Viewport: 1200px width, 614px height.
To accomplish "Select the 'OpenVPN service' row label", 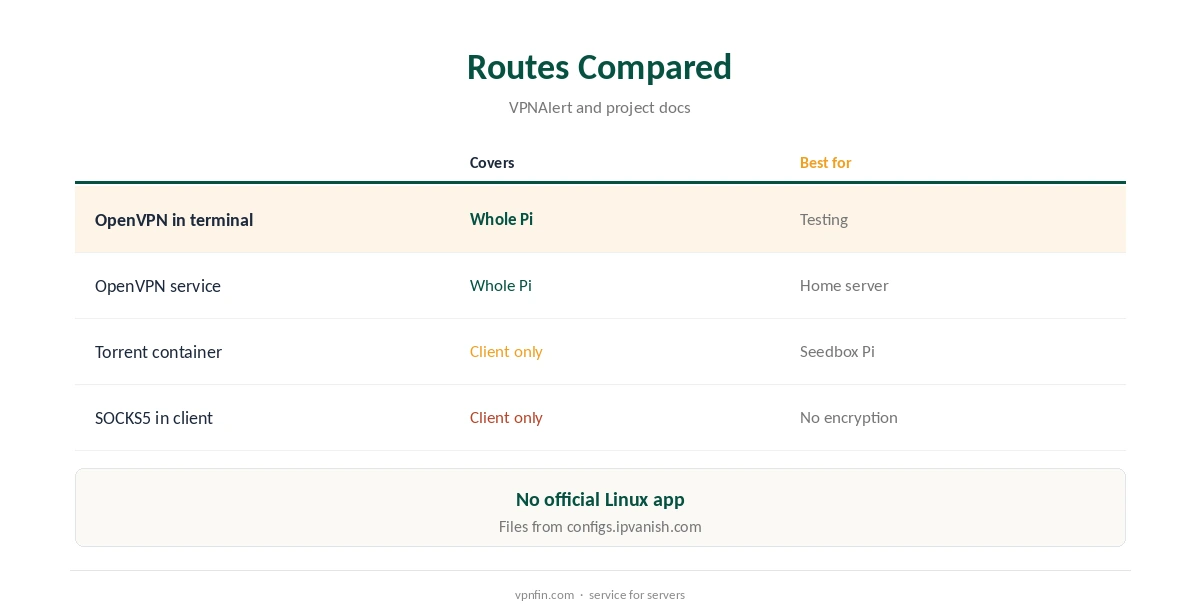I will 158,286.
